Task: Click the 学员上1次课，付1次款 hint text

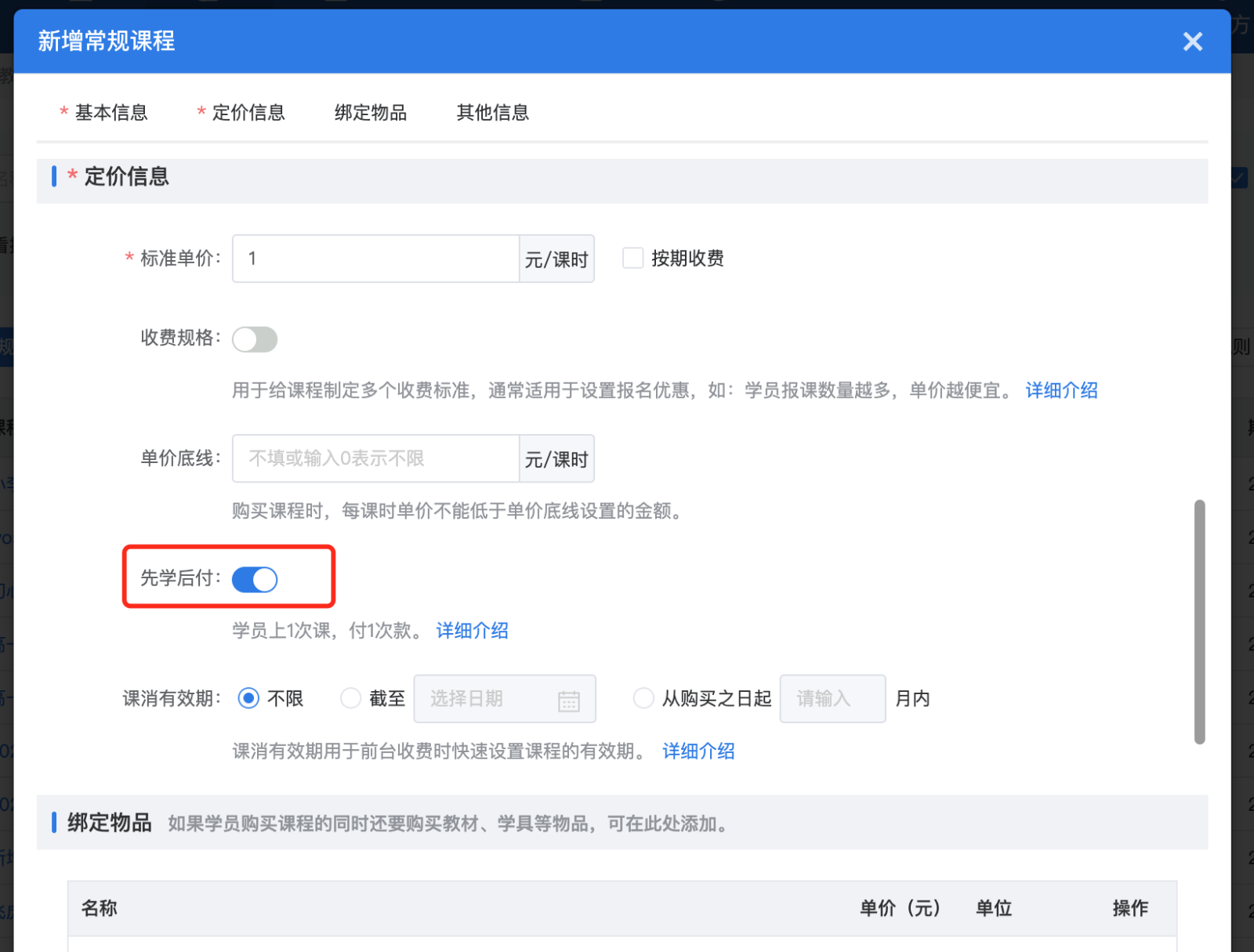Action: [327, 631]
